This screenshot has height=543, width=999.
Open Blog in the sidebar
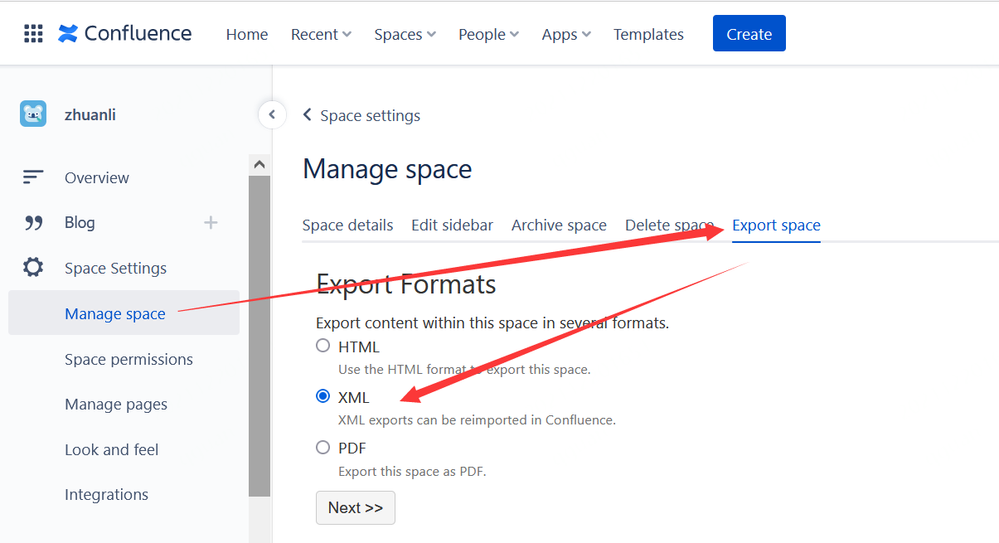tap(80, 222)
